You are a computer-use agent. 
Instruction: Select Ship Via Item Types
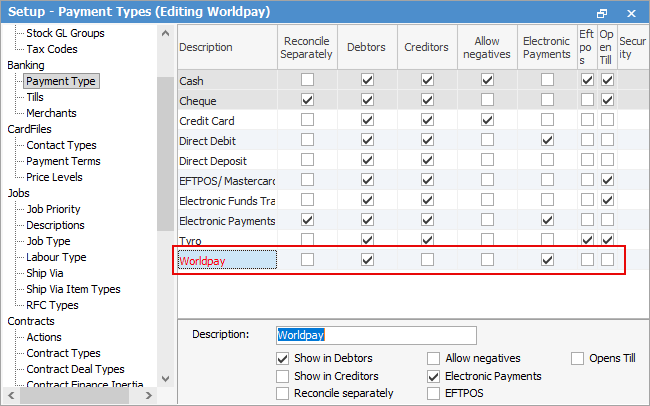[x=73, y=289]
